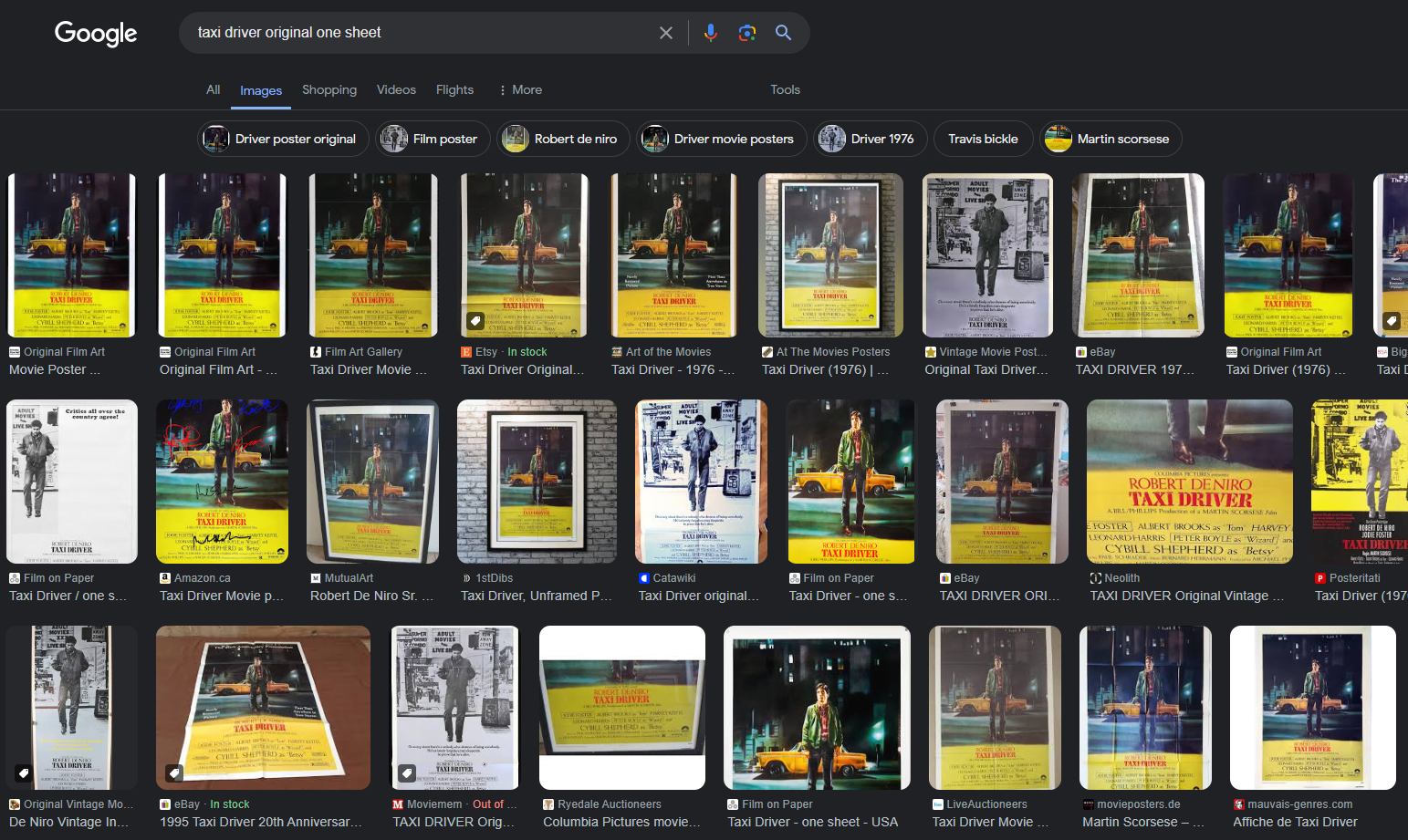Screen dimensions: 1408x840
Task: Open 'Affiche de Taxi Driver' result title
Action: click(x=1295, y=823)
